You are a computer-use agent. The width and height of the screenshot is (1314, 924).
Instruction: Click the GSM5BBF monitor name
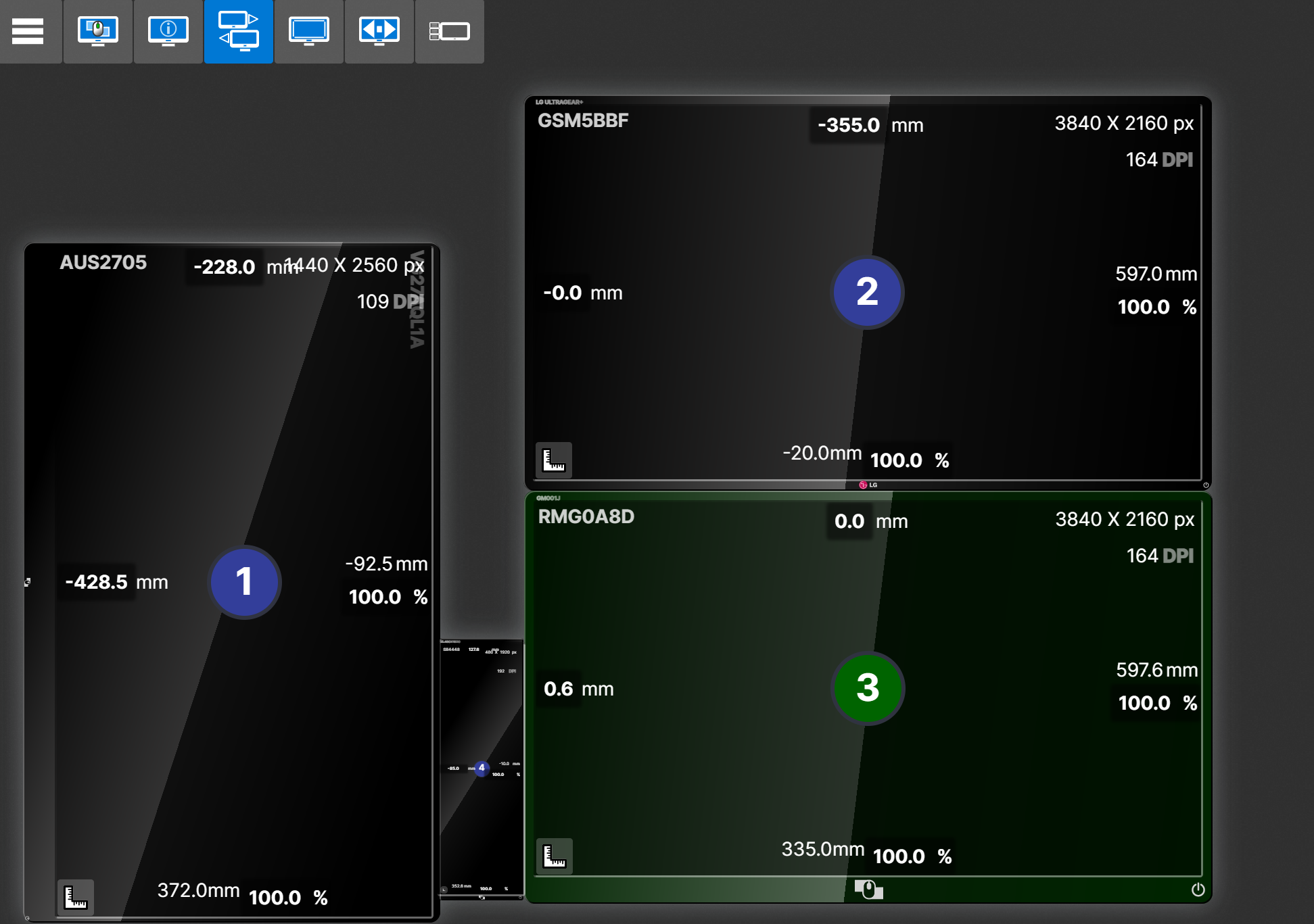583,120
